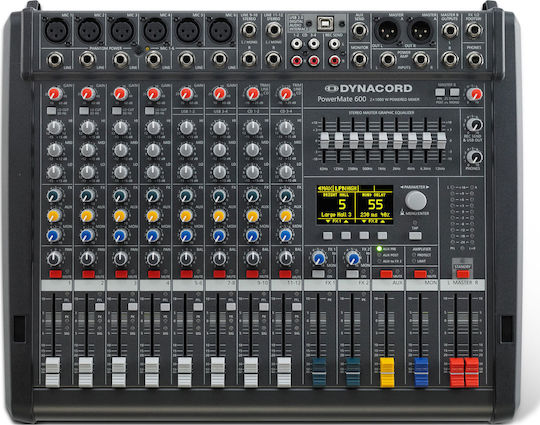540x425 pixels.
Task: Click the USB 1-2 channel red gain knob
Action: (x=186, y=93)
